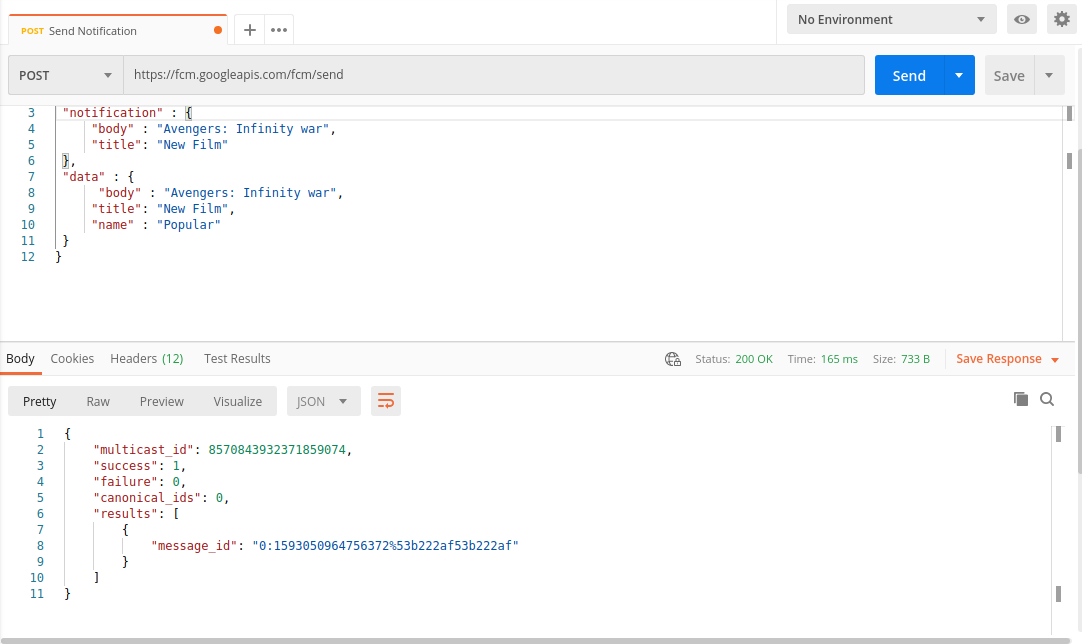Open the POST method dropdown
The width and height of the screenshot is (1082, 644).
tap(65, 75)
